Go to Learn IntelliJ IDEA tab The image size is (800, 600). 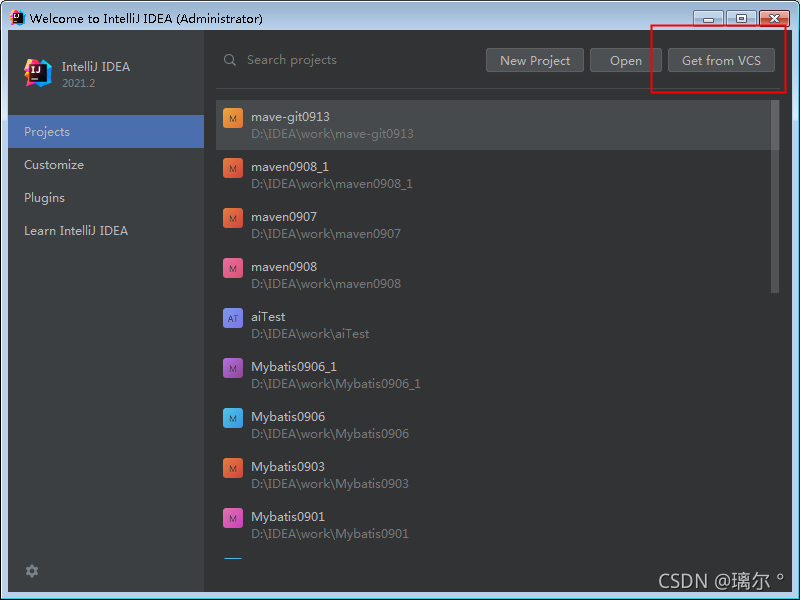[x=106, y=231]
